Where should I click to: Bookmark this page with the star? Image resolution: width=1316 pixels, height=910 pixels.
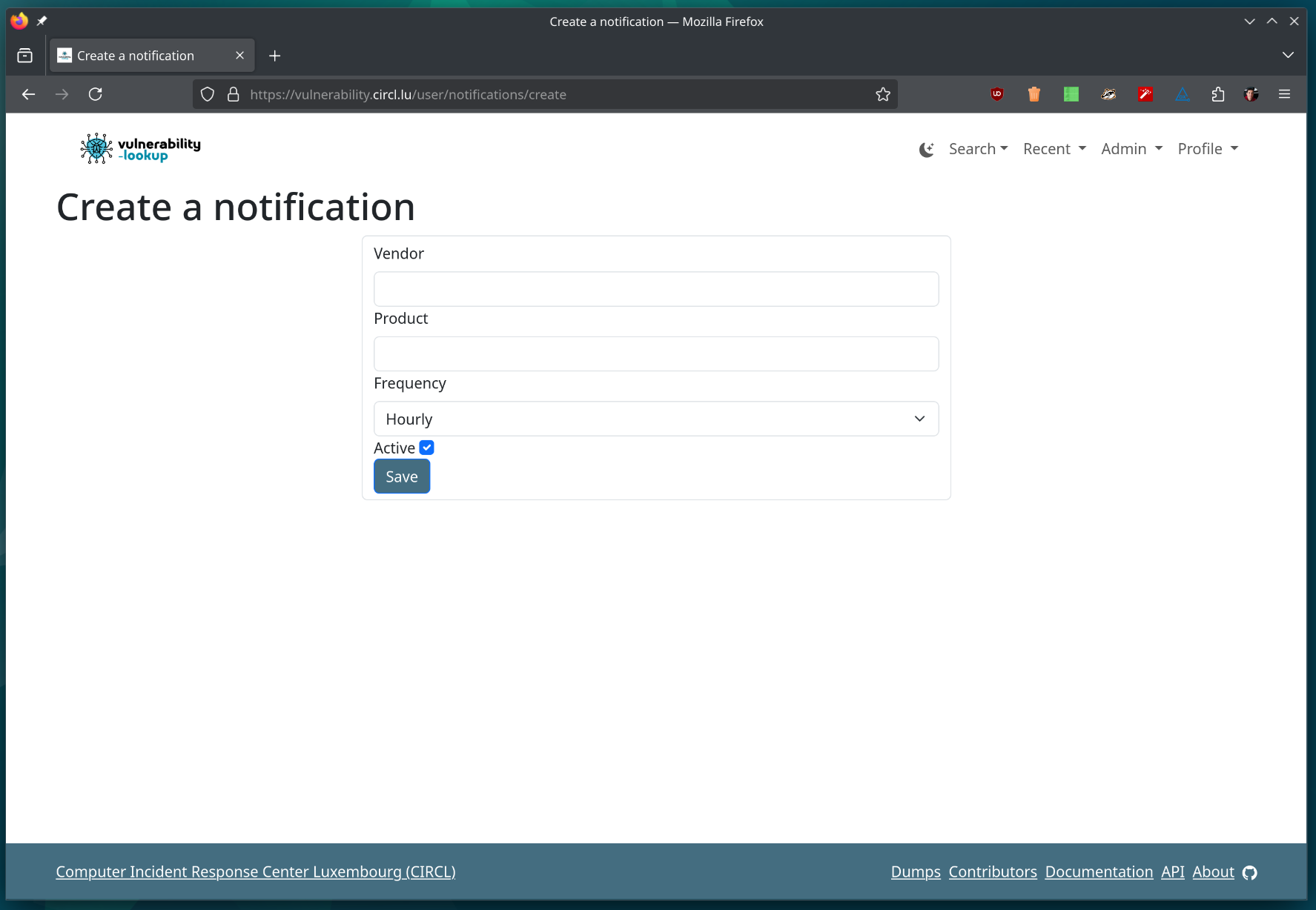point(883,94)
